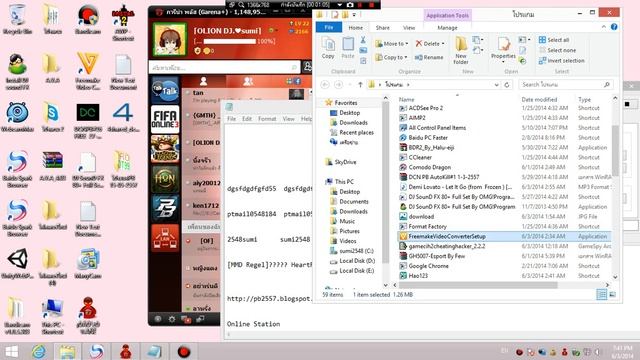This screenshot has width=640, height=360.
Task: Open Notepad Edit menu
Action: [x=247, y=119]
